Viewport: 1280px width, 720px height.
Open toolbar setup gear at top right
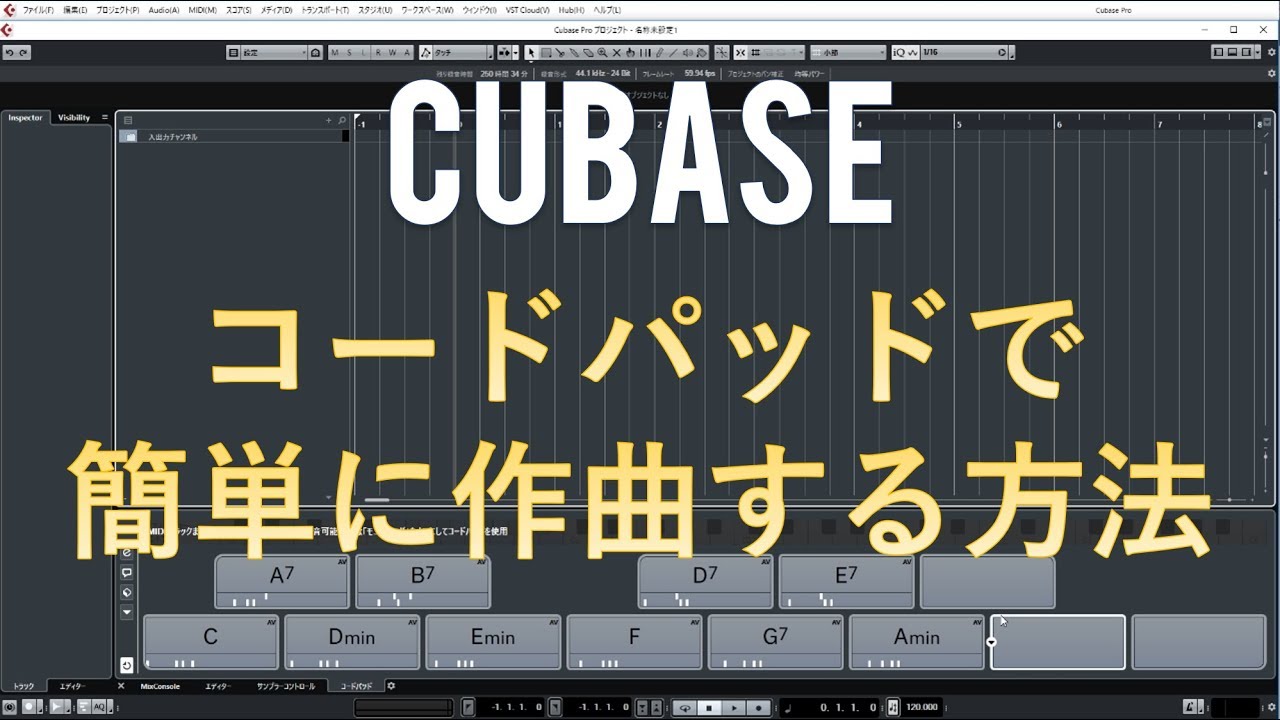[1272, 52]
